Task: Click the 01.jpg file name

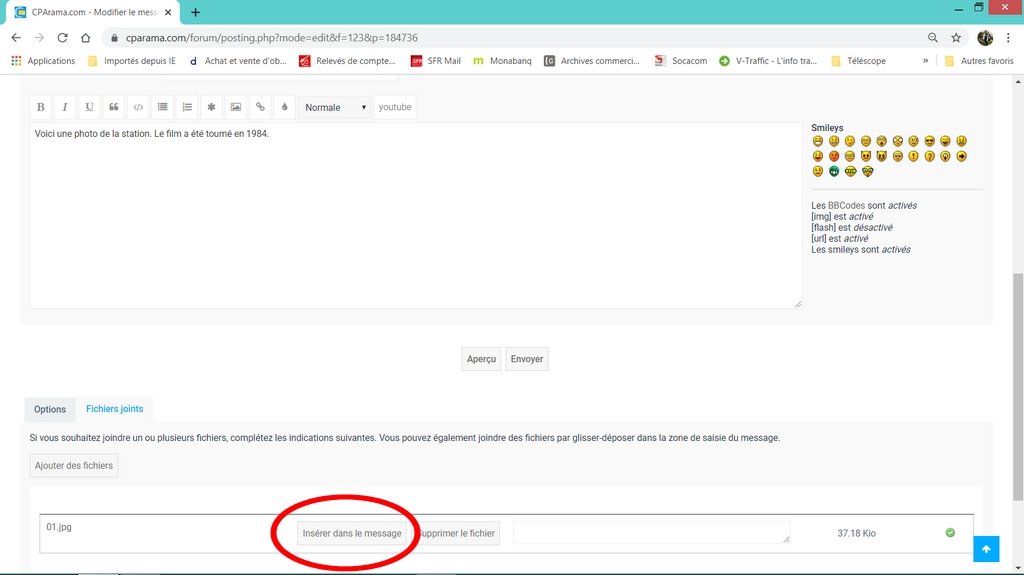Action: click(59, 527)
